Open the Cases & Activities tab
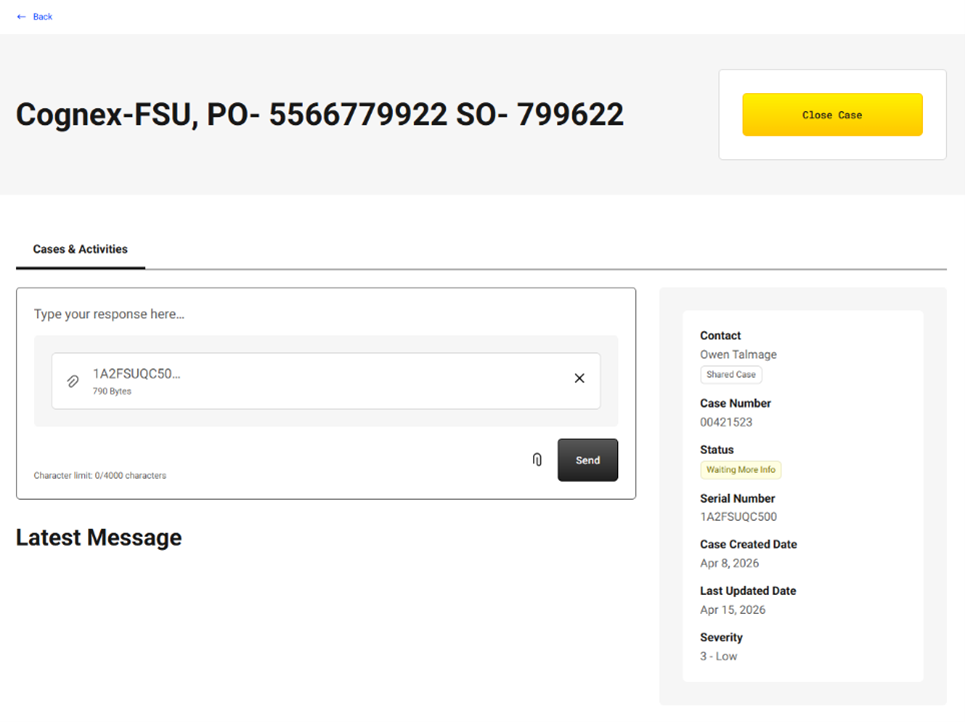965x722 pixels. pyautogui.click(x=80, y=249)
